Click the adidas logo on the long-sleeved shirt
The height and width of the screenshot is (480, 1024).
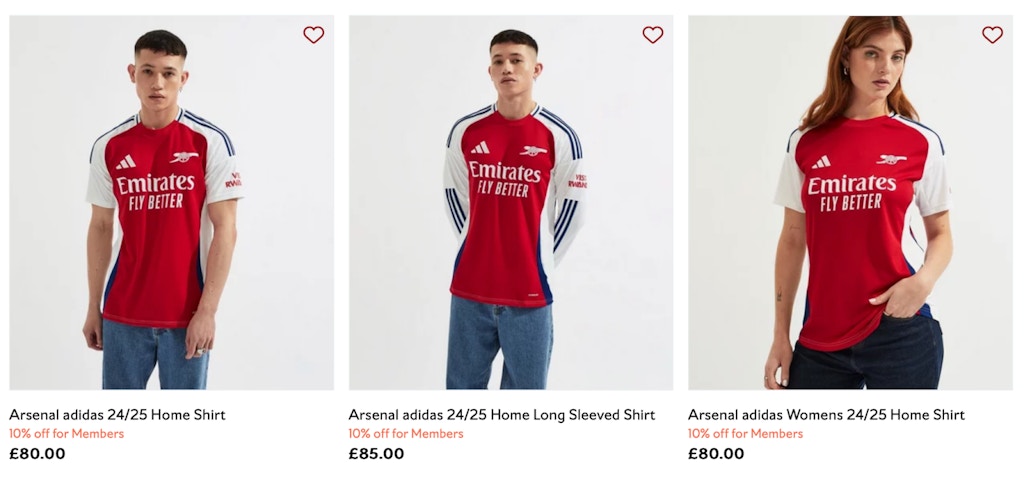(481, 148)
